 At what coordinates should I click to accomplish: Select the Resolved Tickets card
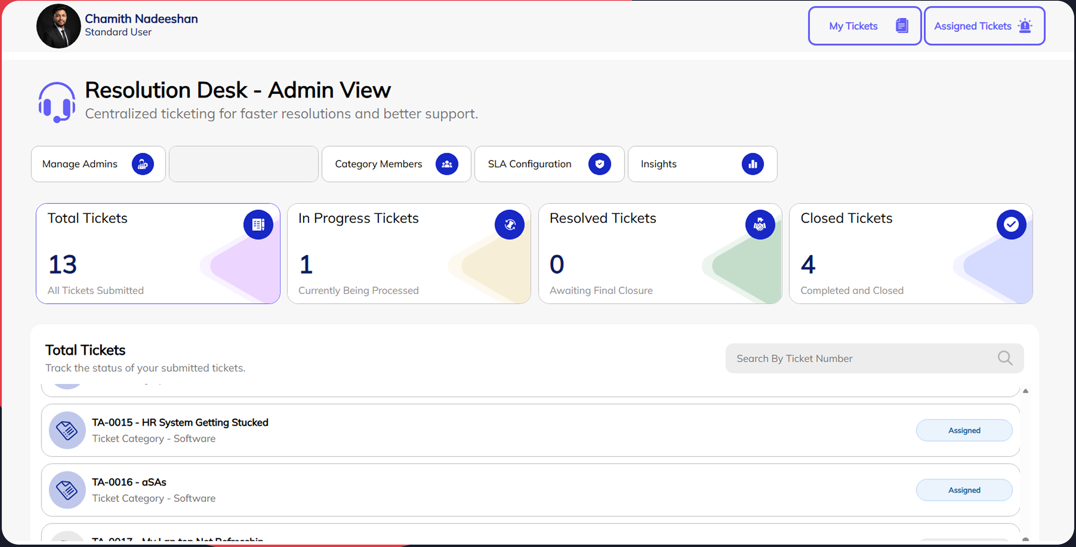pos(660,253)
